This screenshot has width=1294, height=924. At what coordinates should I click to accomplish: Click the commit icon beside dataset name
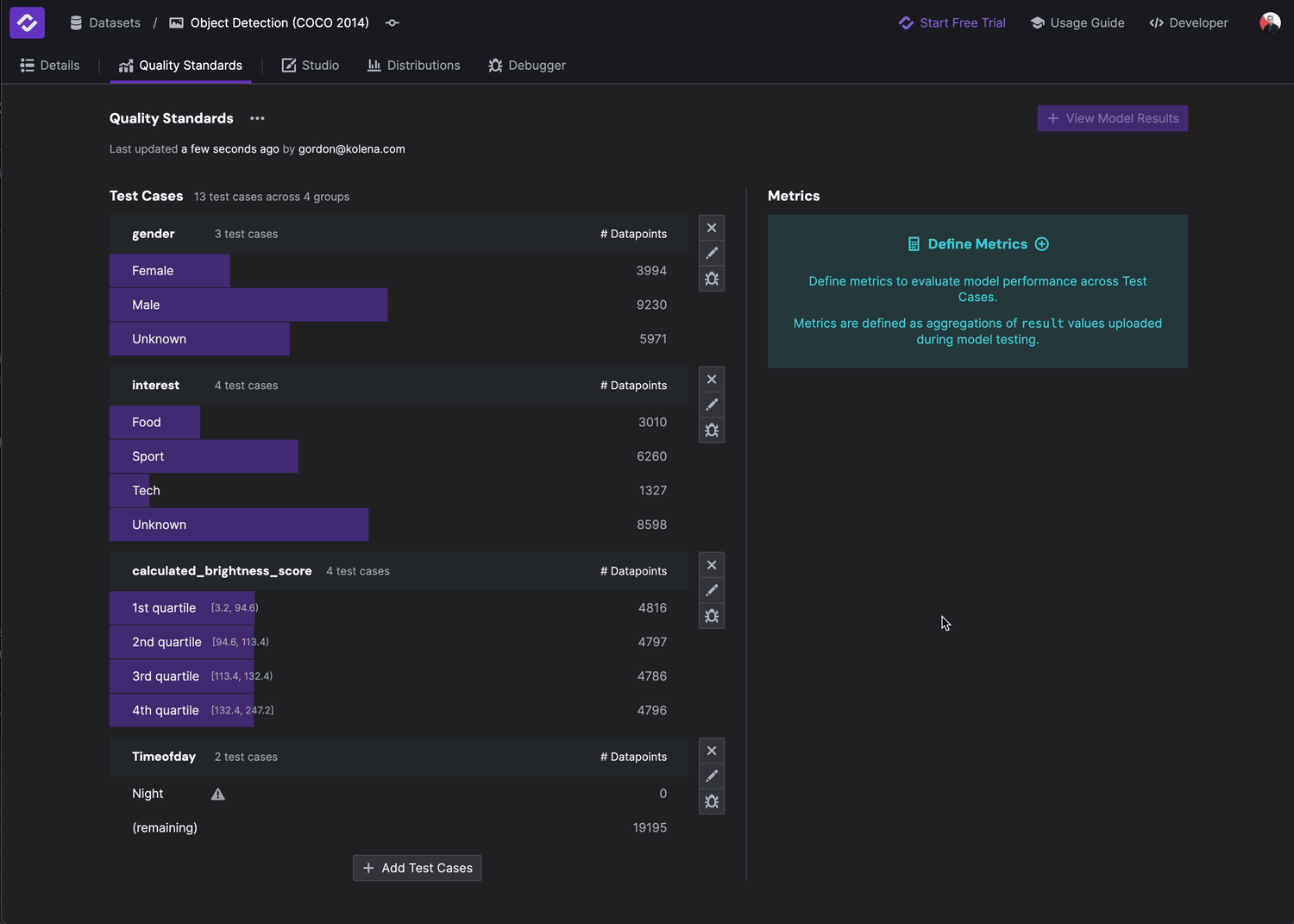click(x=393, y=23)
